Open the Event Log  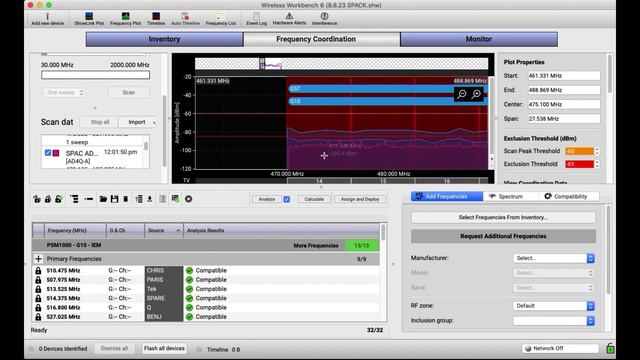(256, 19)
